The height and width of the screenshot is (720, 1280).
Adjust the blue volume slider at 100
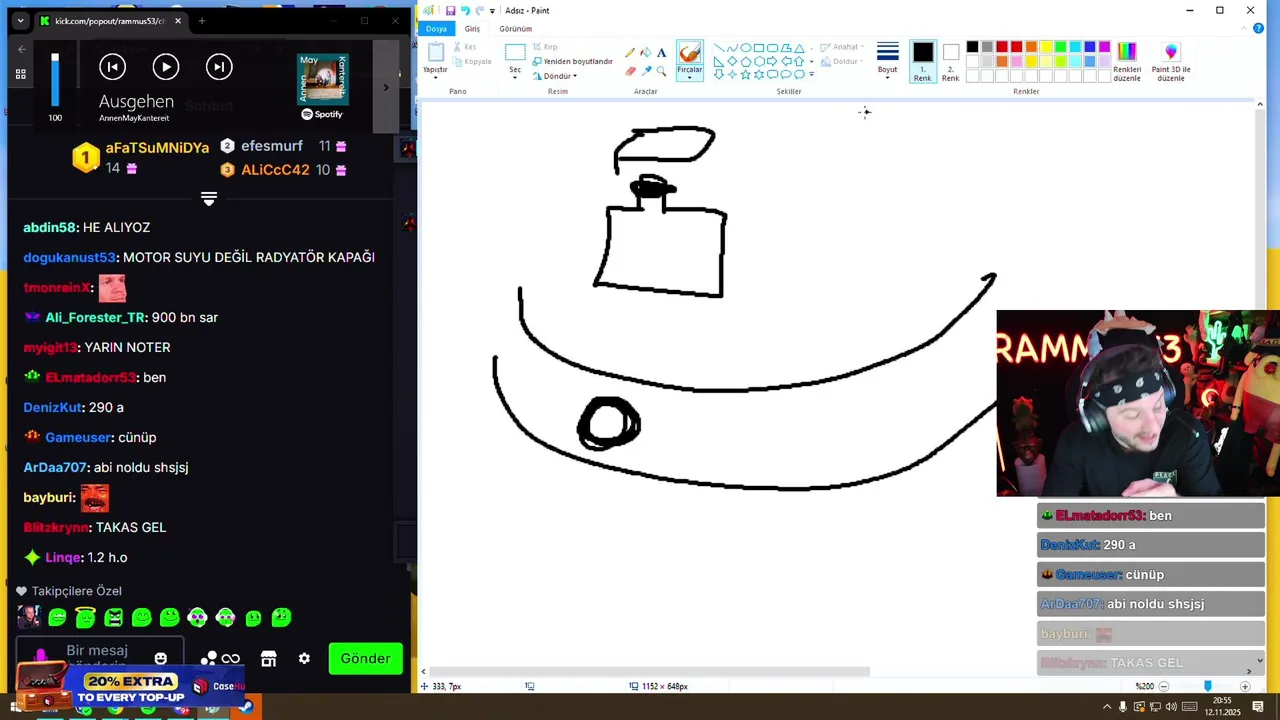click(x=55, y=80)
